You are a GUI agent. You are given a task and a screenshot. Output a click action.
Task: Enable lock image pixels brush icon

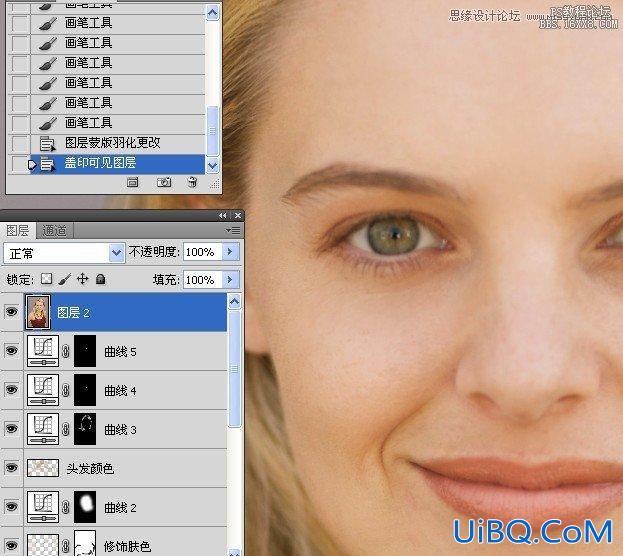(x=64, y=279)
